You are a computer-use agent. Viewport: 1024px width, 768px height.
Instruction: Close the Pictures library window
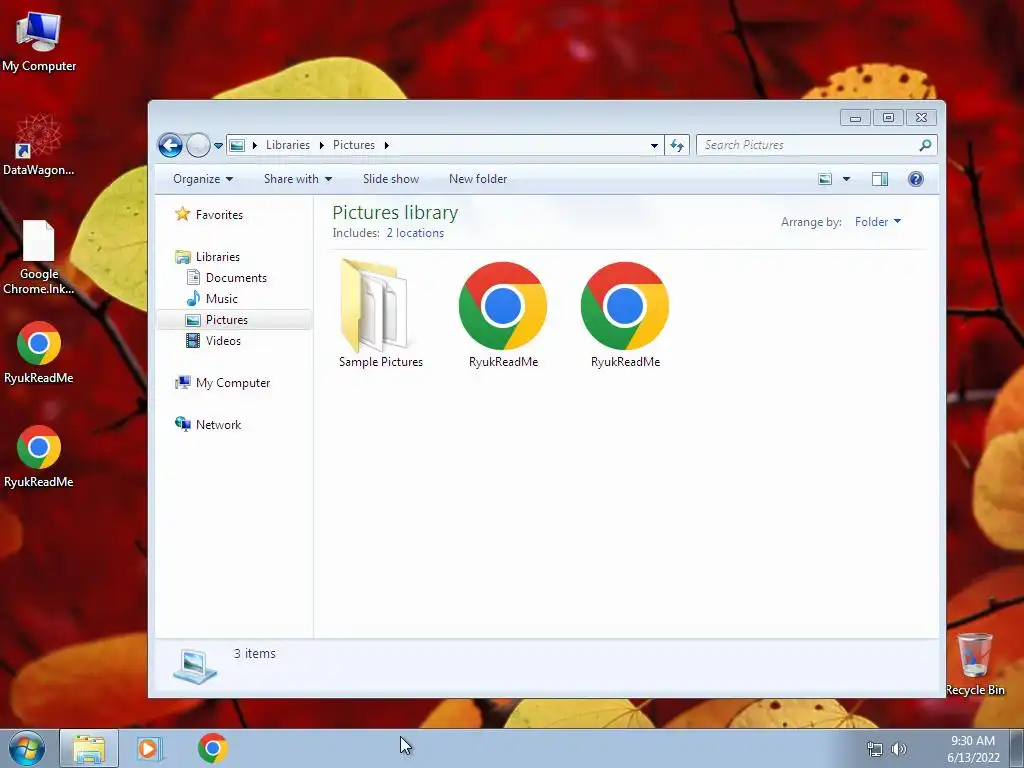(x=921, y=118)
